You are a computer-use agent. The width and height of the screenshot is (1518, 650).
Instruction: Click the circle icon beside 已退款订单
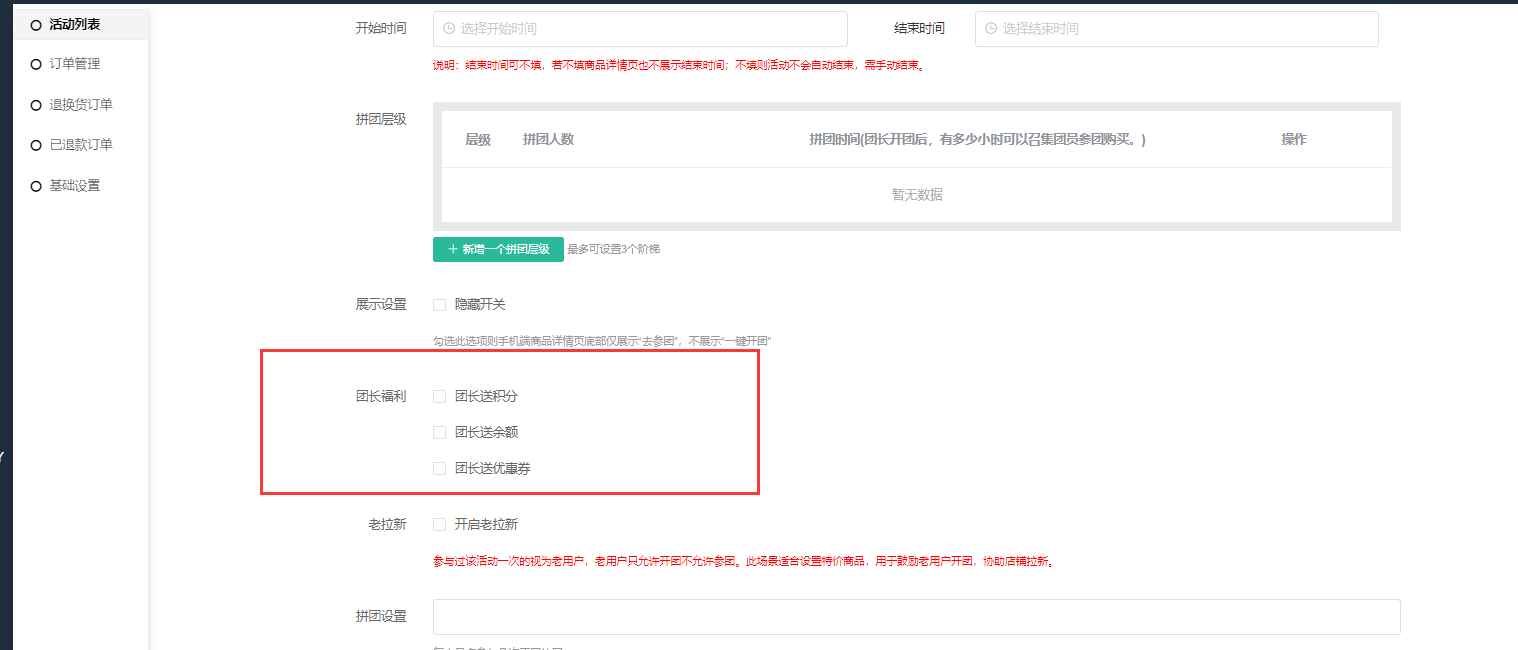click(x=36, y=145)
